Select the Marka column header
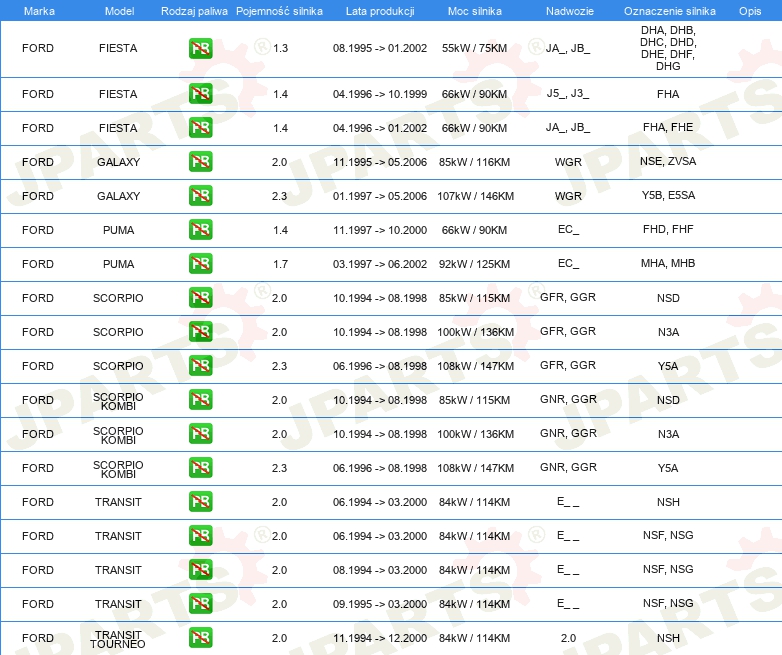The image size is (782, 655). (x=39, y=11)
